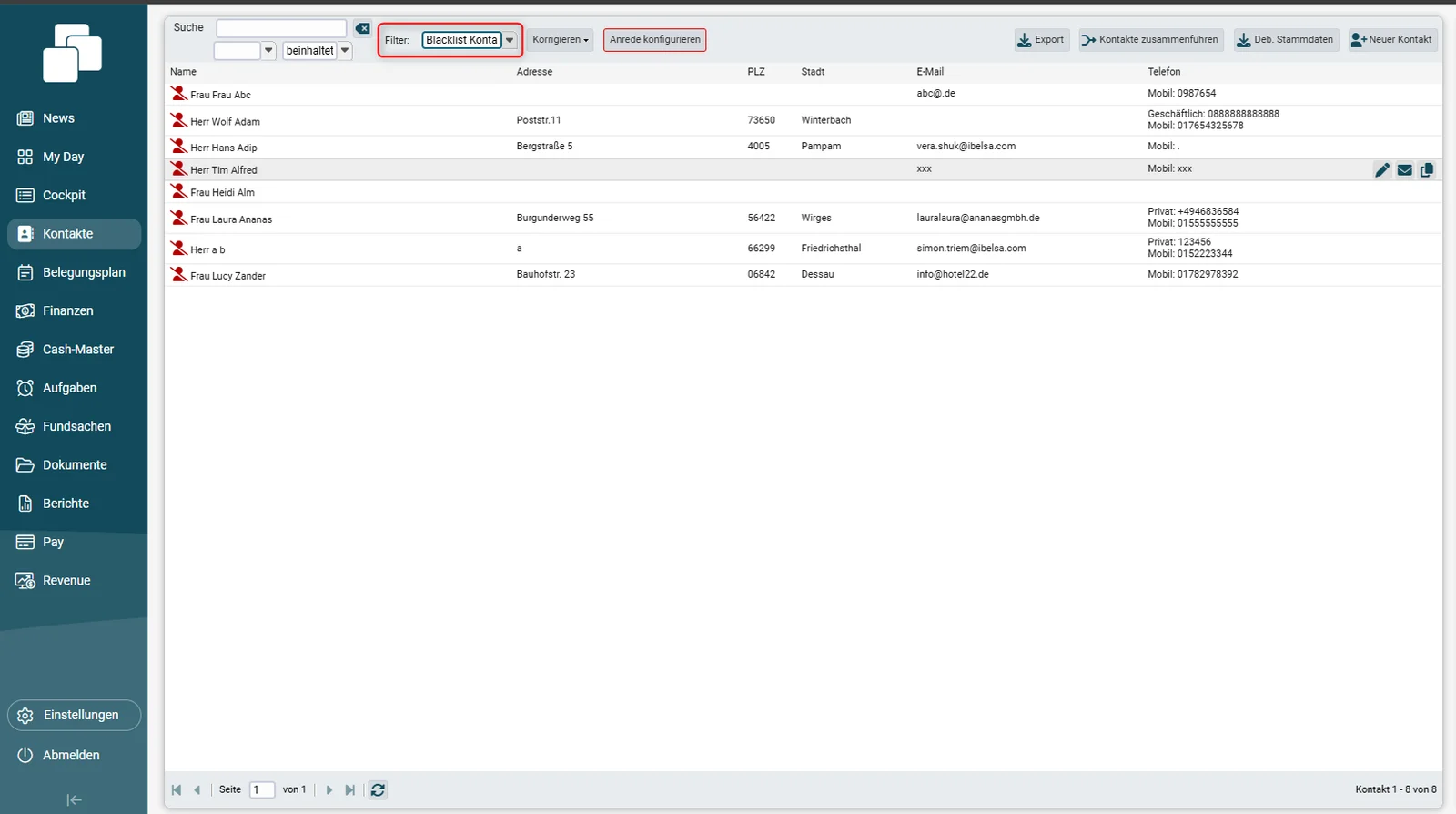Click the page number field next to Seite

click(x=262, y=790)
